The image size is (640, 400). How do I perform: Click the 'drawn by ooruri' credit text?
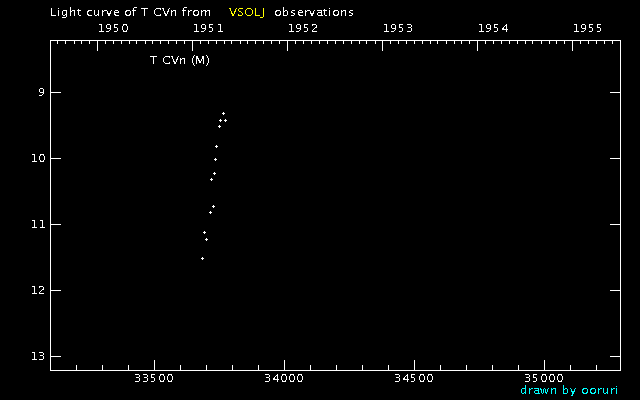point(568,390)
